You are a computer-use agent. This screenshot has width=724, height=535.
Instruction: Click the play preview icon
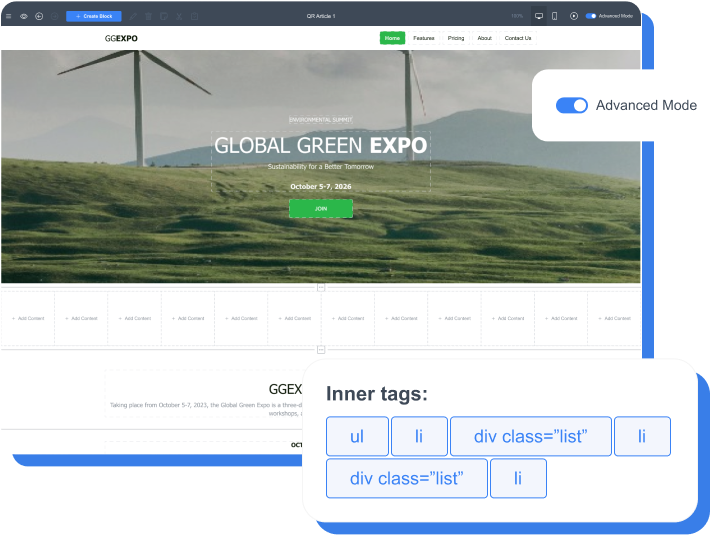click(573, 16)
